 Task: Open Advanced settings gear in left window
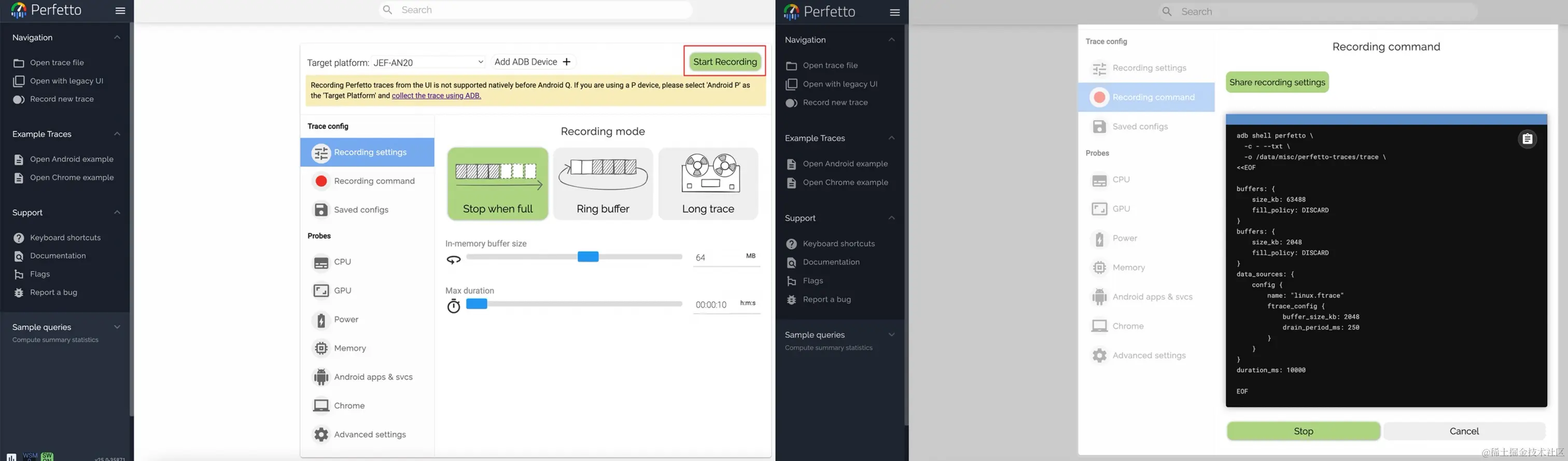(x=321, y=434)
